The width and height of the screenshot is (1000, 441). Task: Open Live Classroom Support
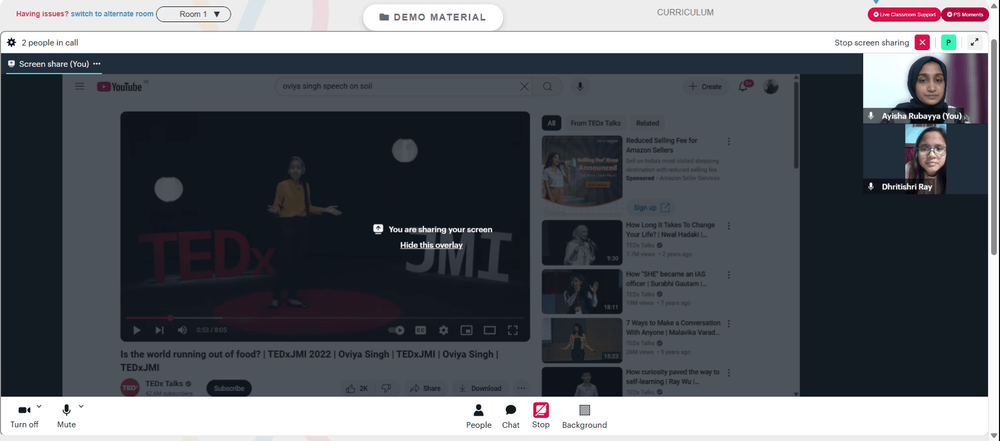(904, 14)
